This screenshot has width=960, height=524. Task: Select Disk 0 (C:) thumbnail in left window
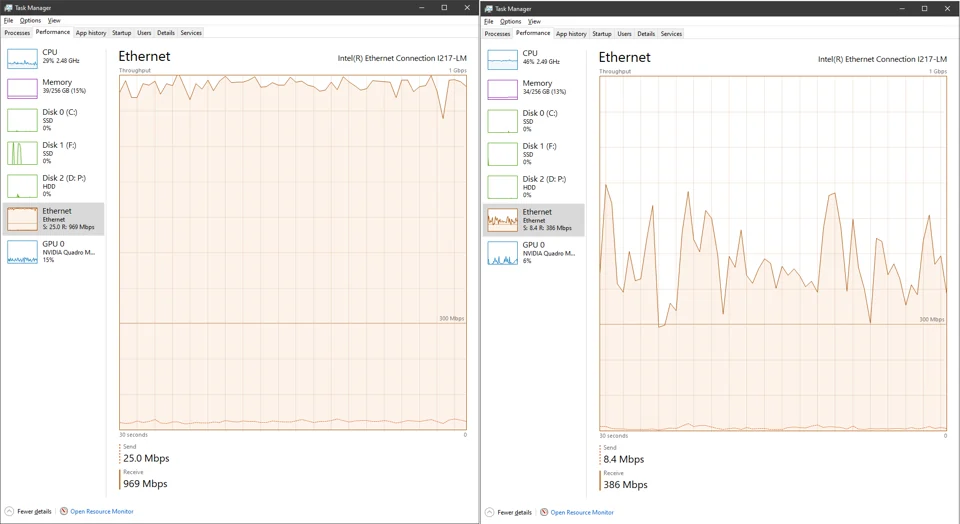[22, 120]
